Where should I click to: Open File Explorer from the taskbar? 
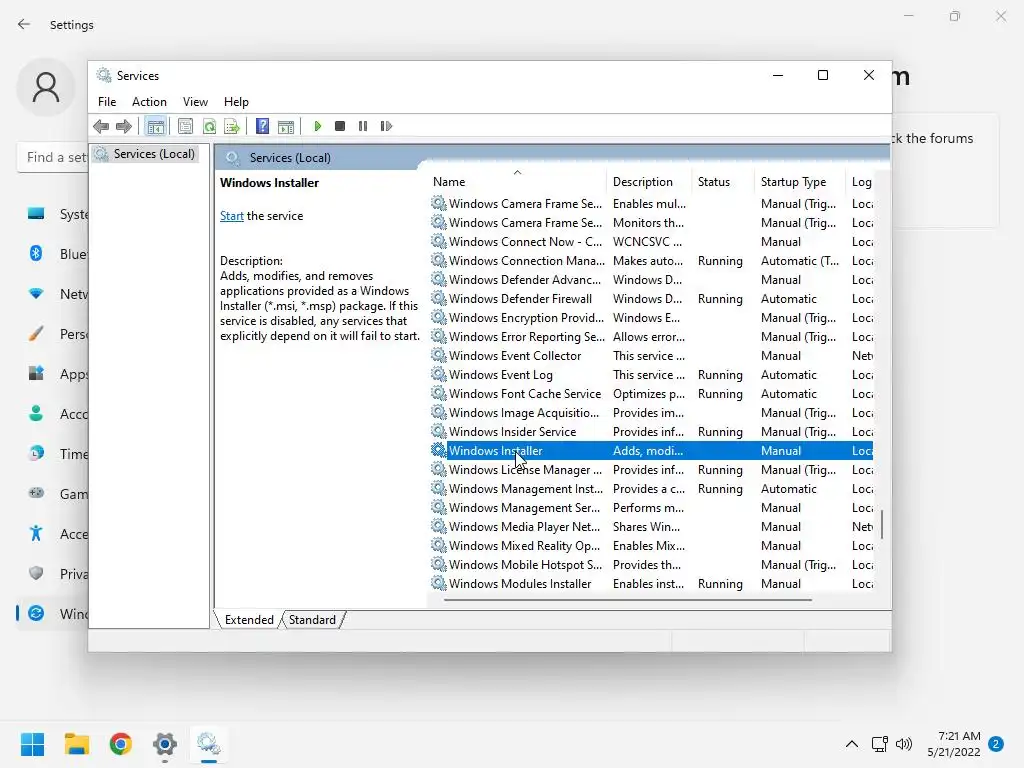[76, 744]
